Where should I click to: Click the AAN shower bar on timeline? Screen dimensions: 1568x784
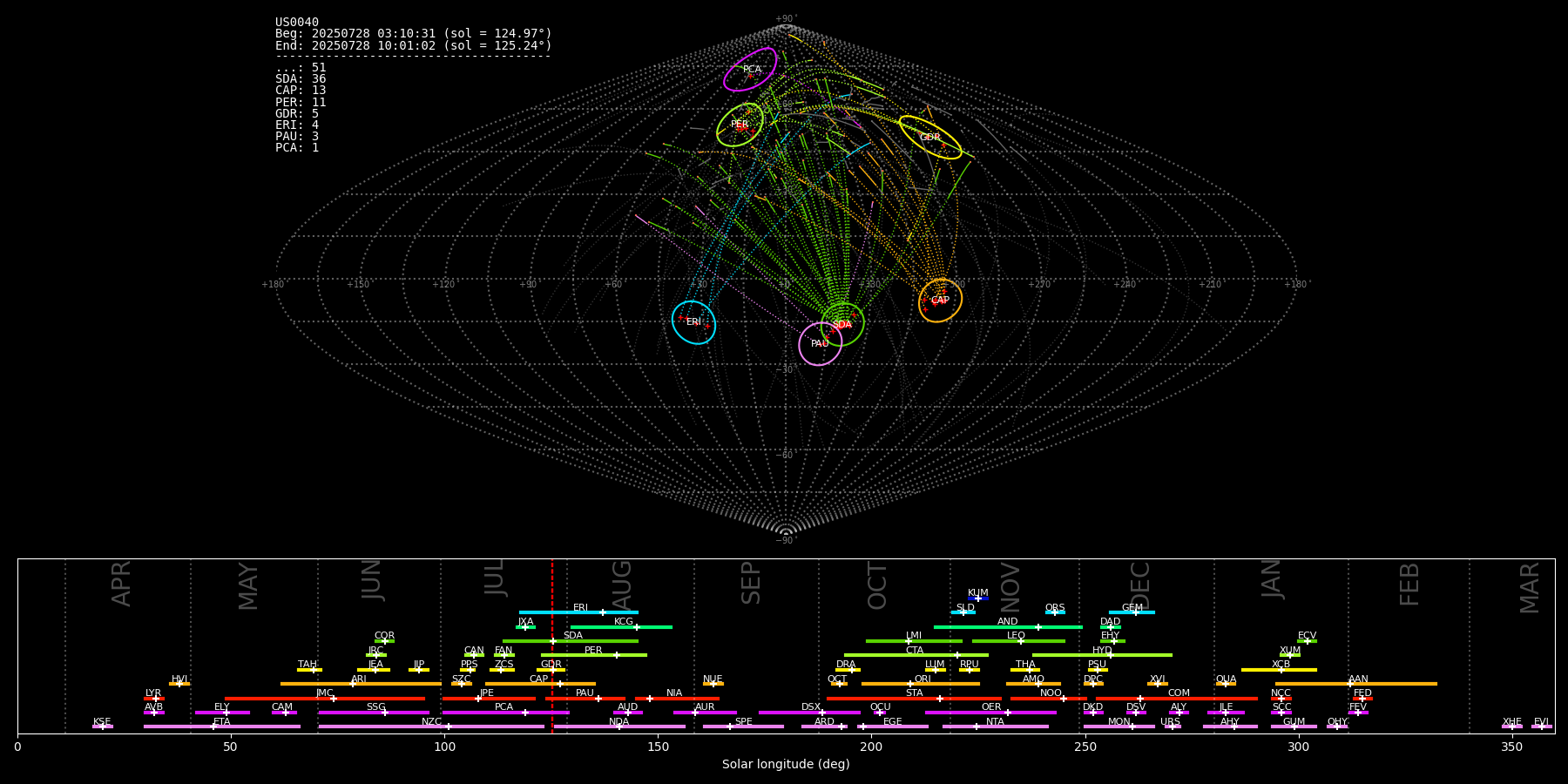click(x=1356, y=684)
